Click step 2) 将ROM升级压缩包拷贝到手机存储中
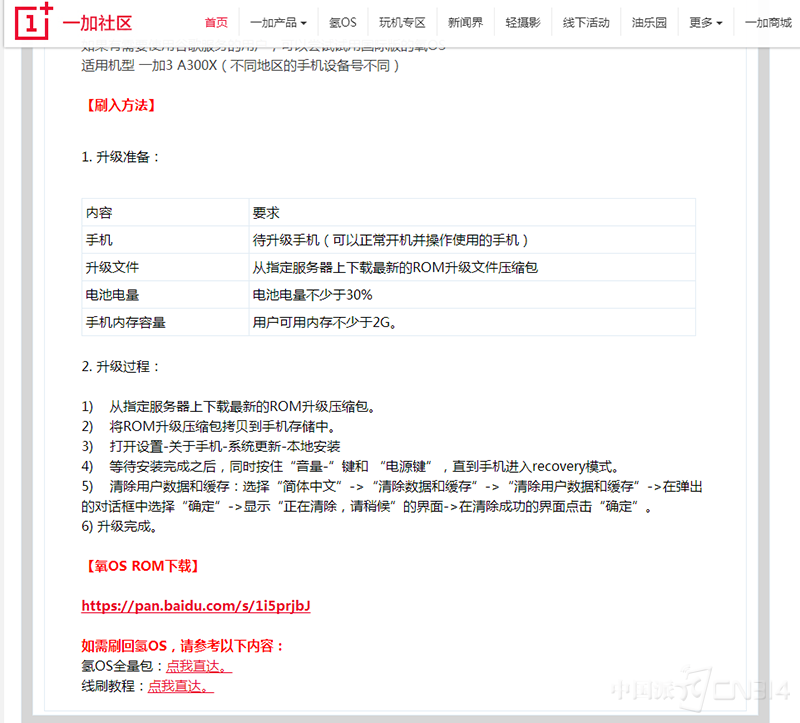 [209, 427]
